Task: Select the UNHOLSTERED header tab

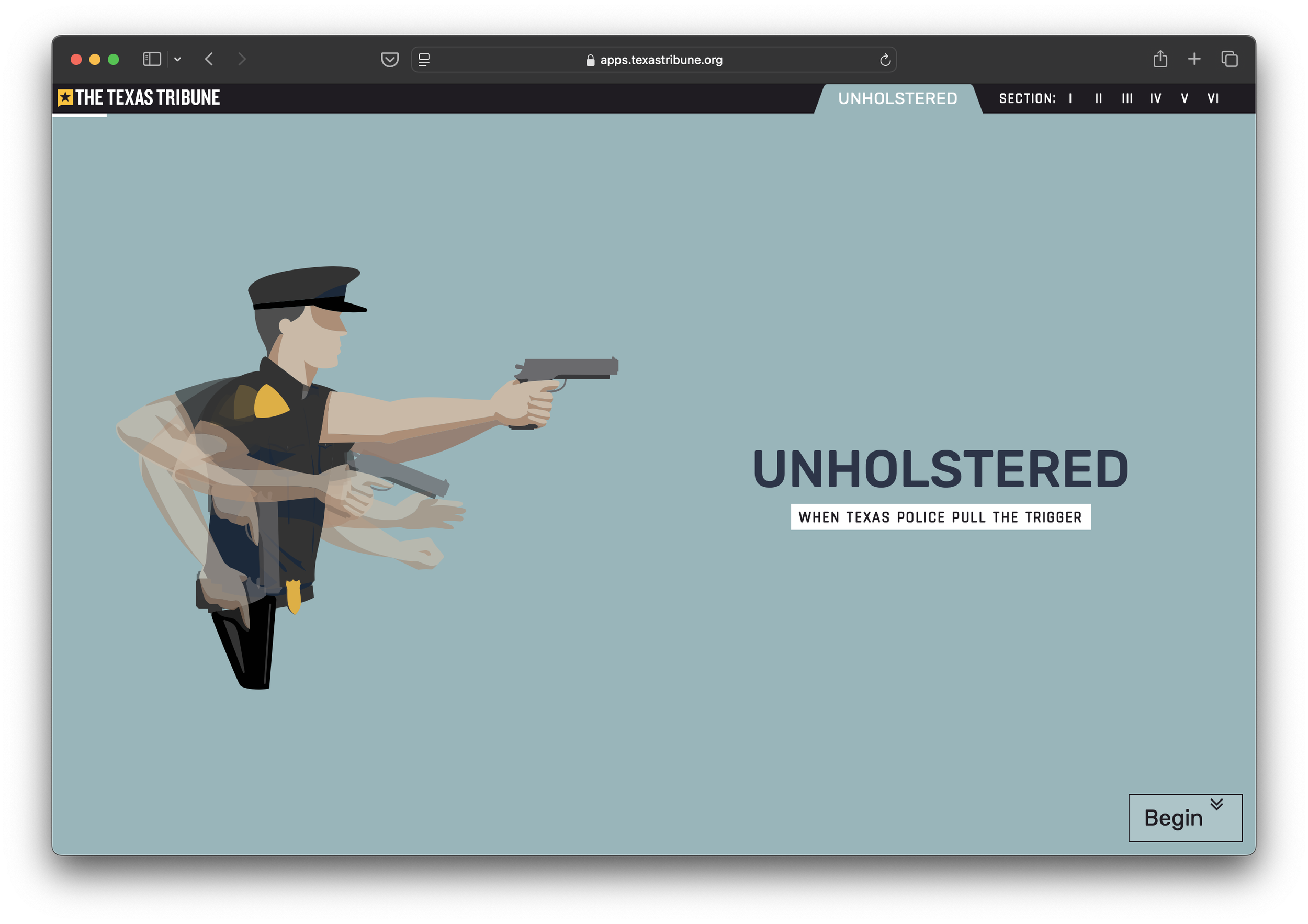Action: 897,98
